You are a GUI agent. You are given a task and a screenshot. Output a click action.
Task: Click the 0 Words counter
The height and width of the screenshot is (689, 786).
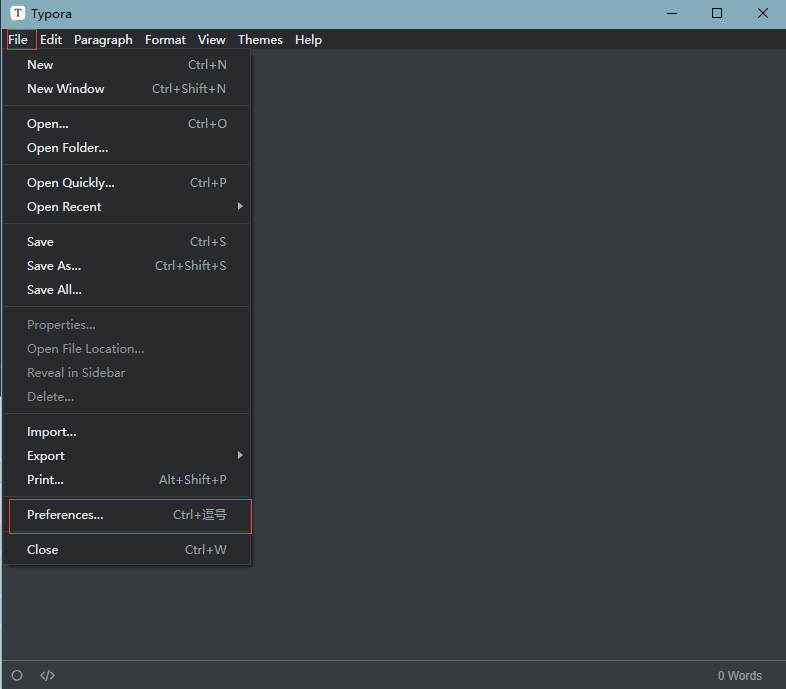739,675
